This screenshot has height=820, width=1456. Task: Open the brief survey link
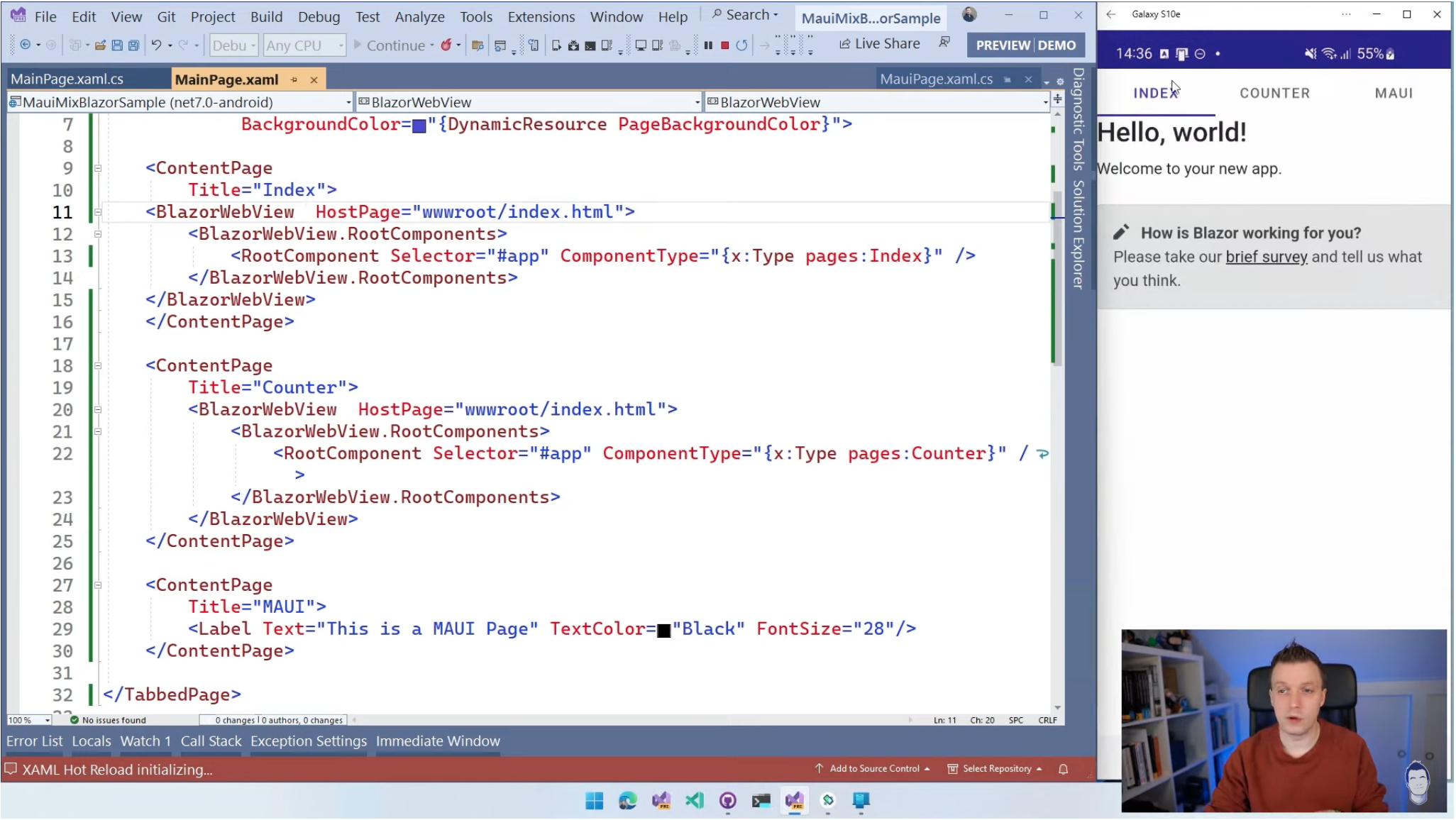pyautogui.click(x=1267, y=257)
